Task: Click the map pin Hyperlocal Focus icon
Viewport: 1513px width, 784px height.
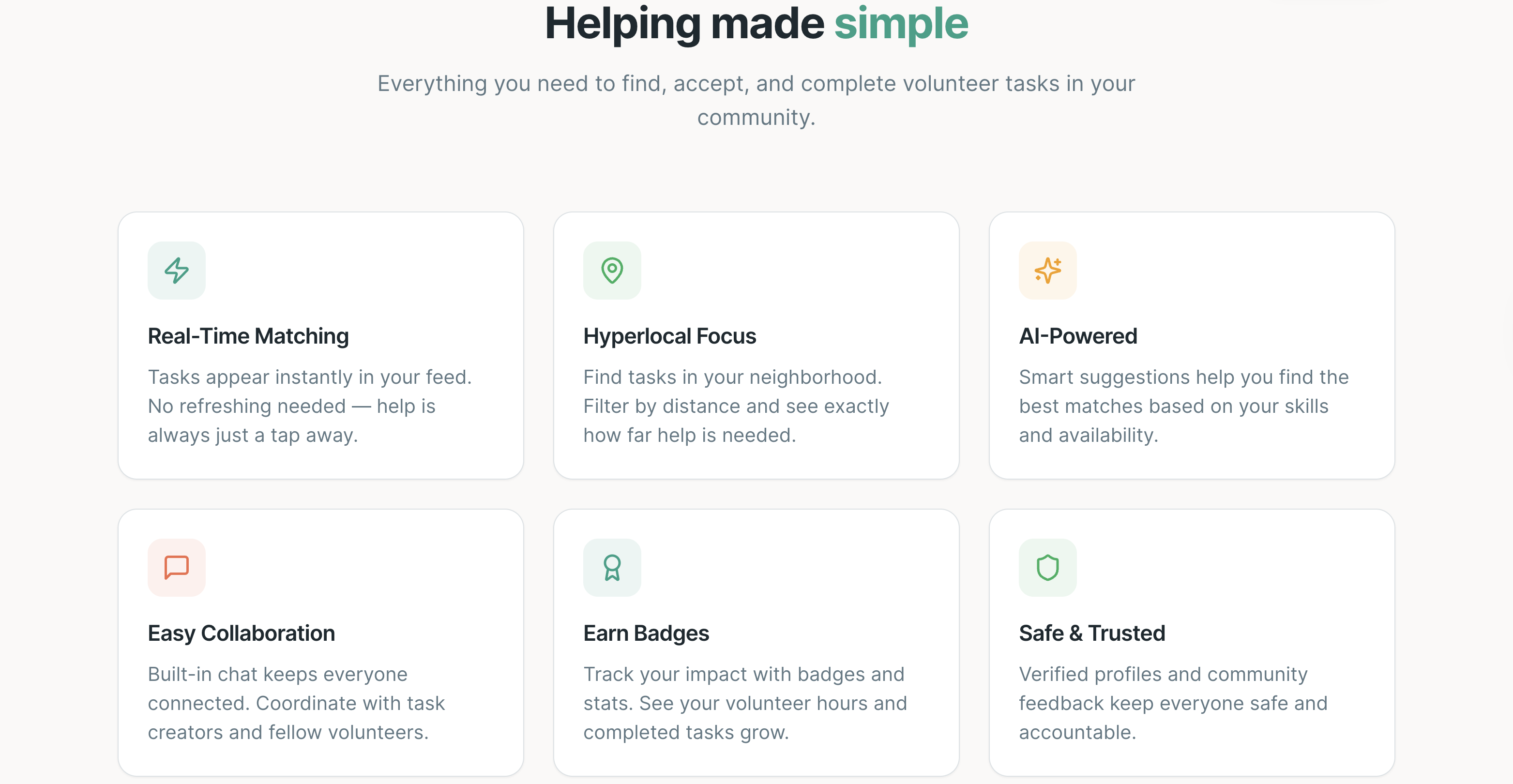Action: click(x=612, y=270)
